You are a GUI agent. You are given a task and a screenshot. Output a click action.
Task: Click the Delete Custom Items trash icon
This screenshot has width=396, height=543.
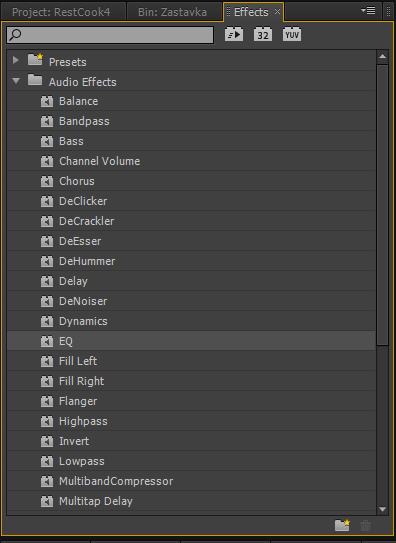365,525
